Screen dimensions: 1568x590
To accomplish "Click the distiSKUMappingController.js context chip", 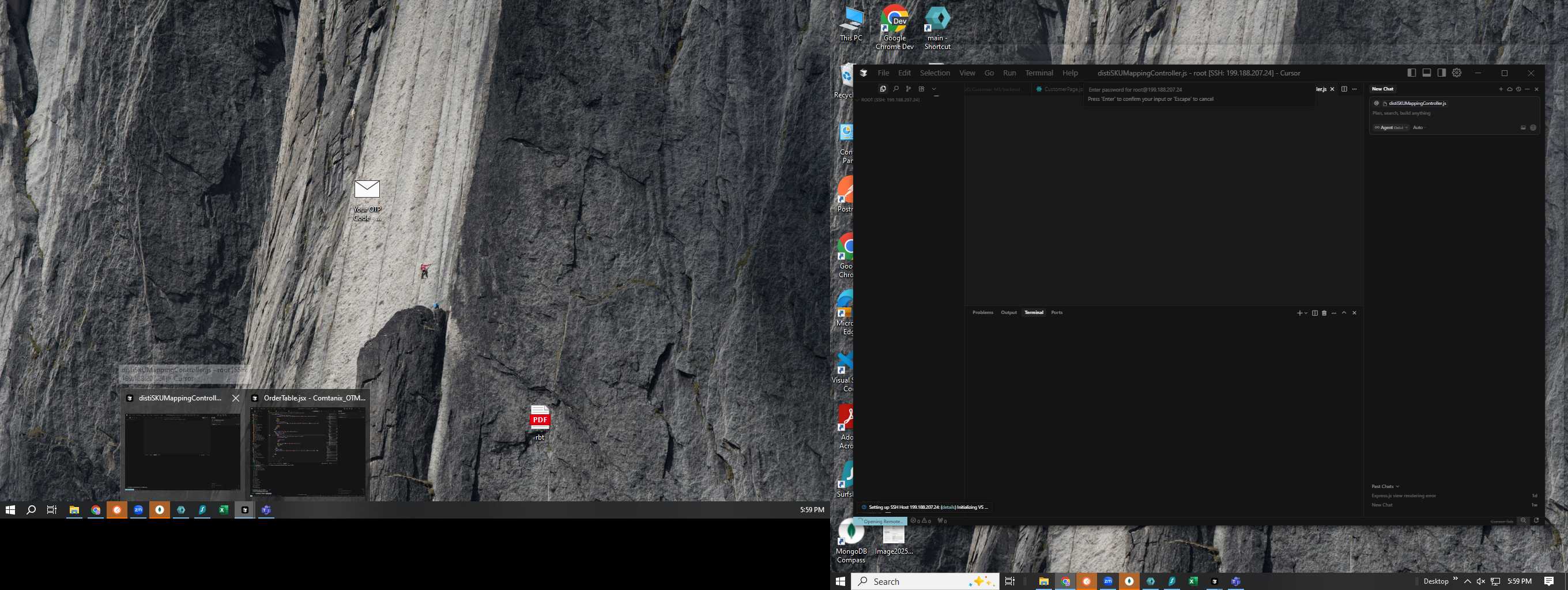I will coord(1414,103).
